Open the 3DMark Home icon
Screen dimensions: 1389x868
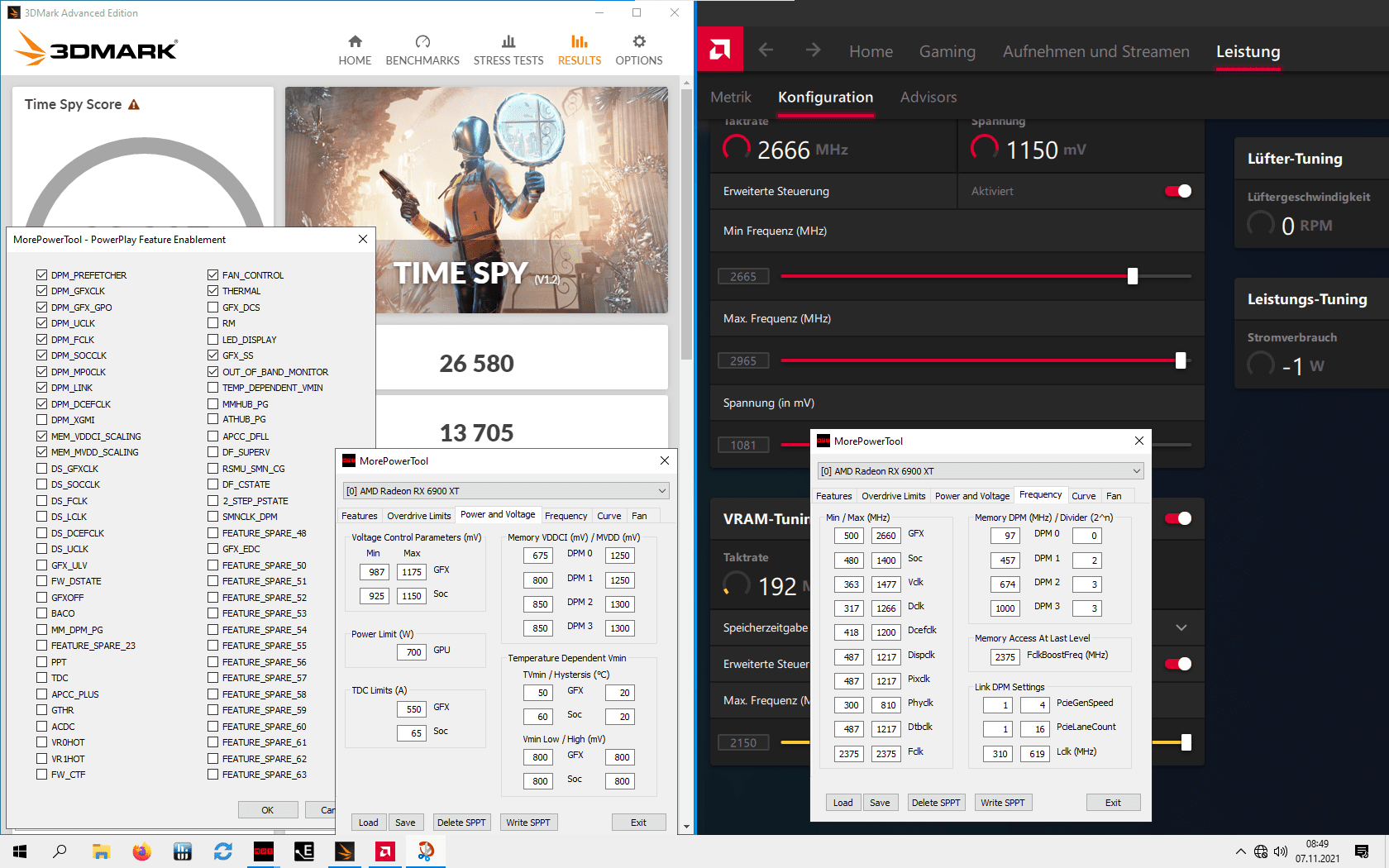point(355,41)
